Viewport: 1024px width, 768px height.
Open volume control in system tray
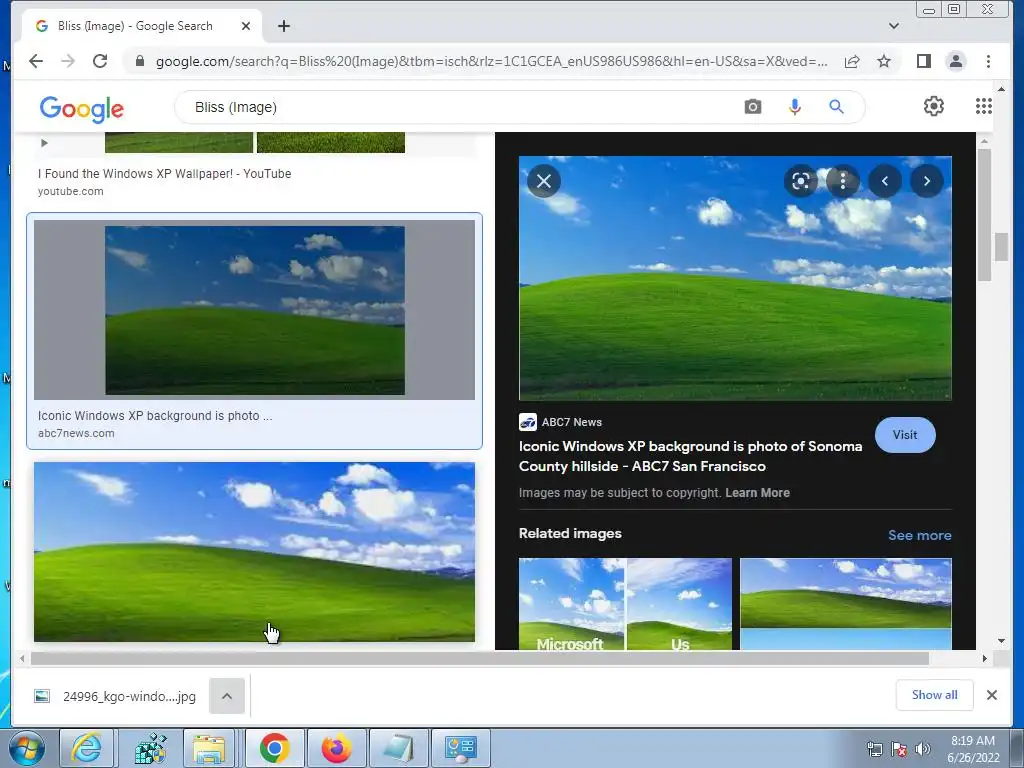(923, 749)
